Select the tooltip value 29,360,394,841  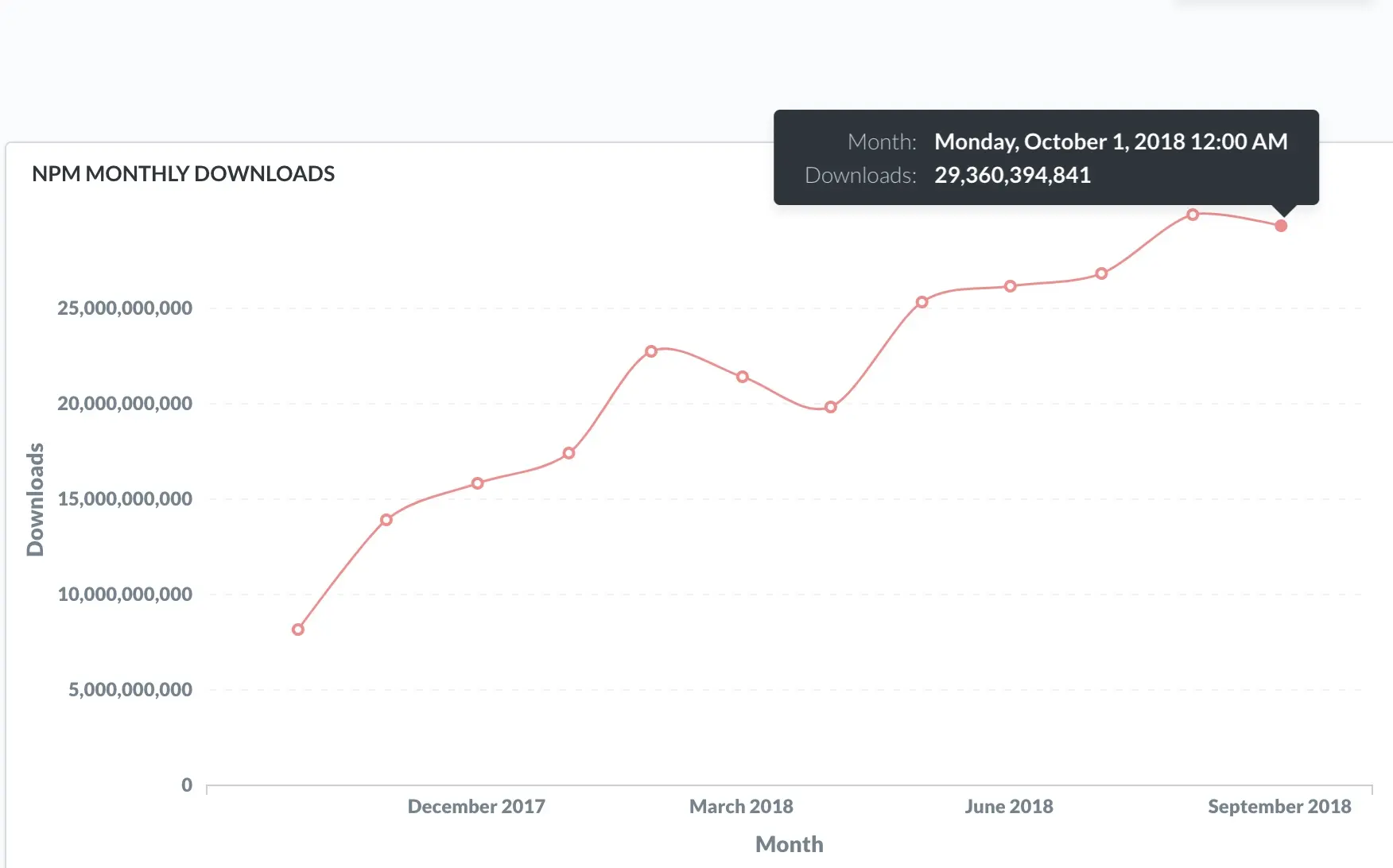click(1012, 175)
